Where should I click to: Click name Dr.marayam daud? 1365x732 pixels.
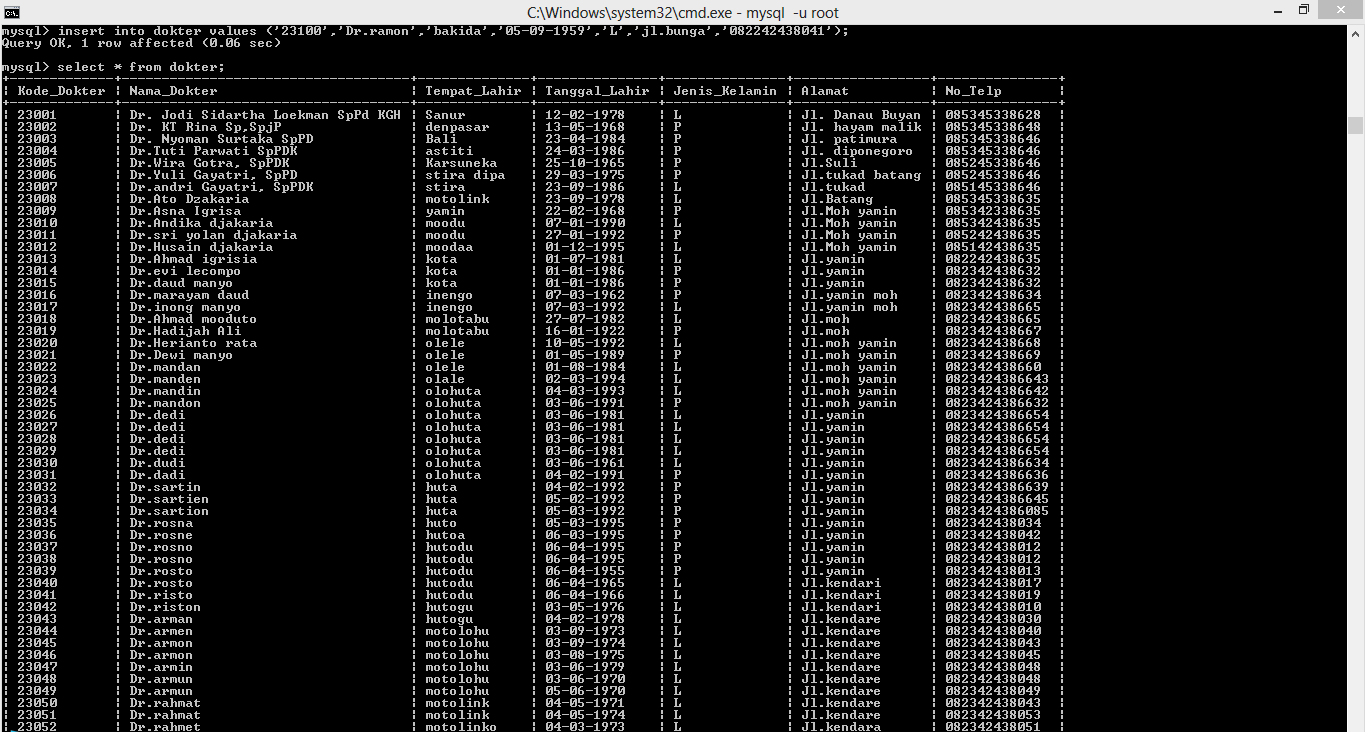click(189, 295)
